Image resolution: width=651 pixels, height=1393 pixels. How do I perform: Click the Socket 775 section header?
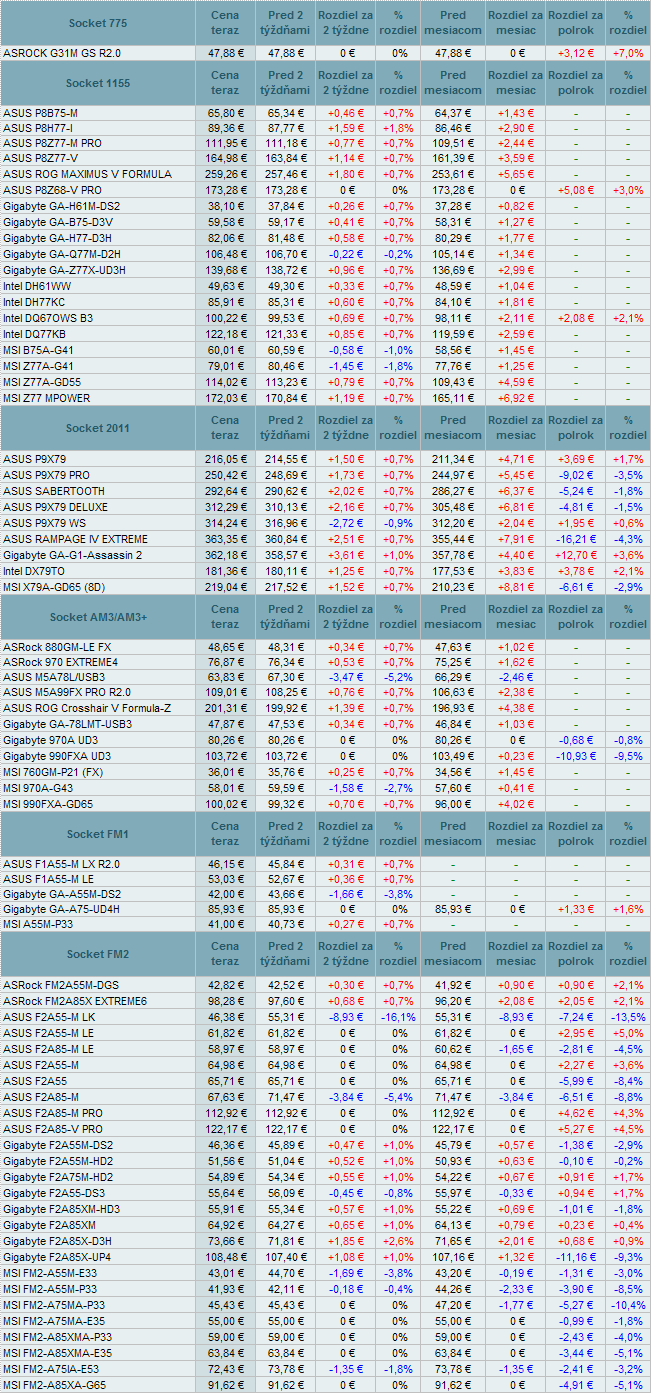tap(98, 22)
